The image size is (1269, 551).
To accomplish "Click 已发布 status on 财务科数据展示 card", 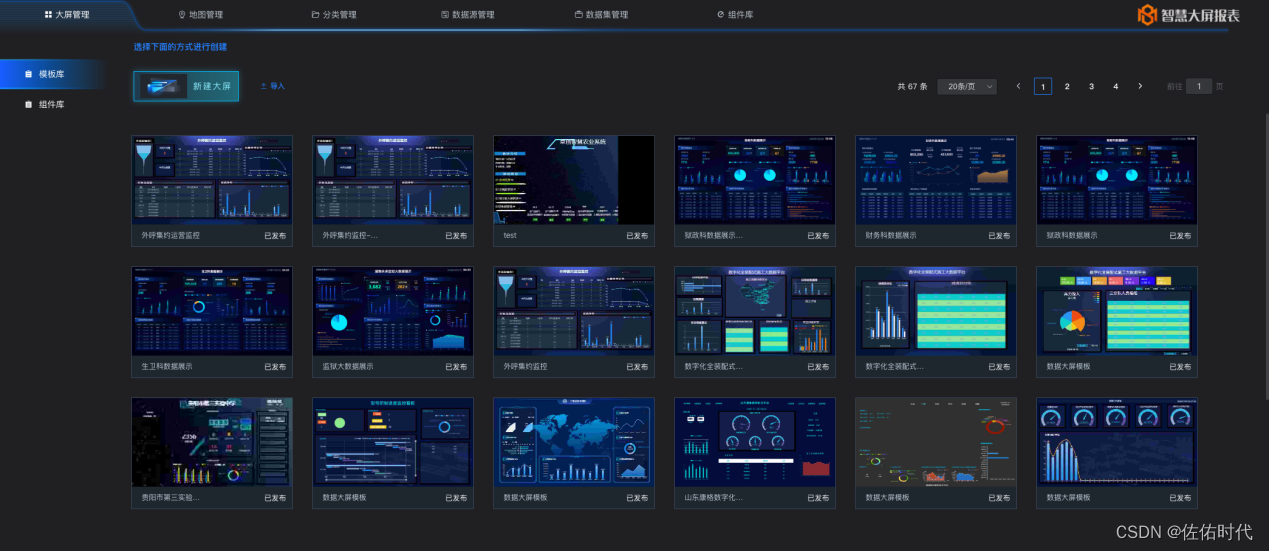I will tap(999, 236).
